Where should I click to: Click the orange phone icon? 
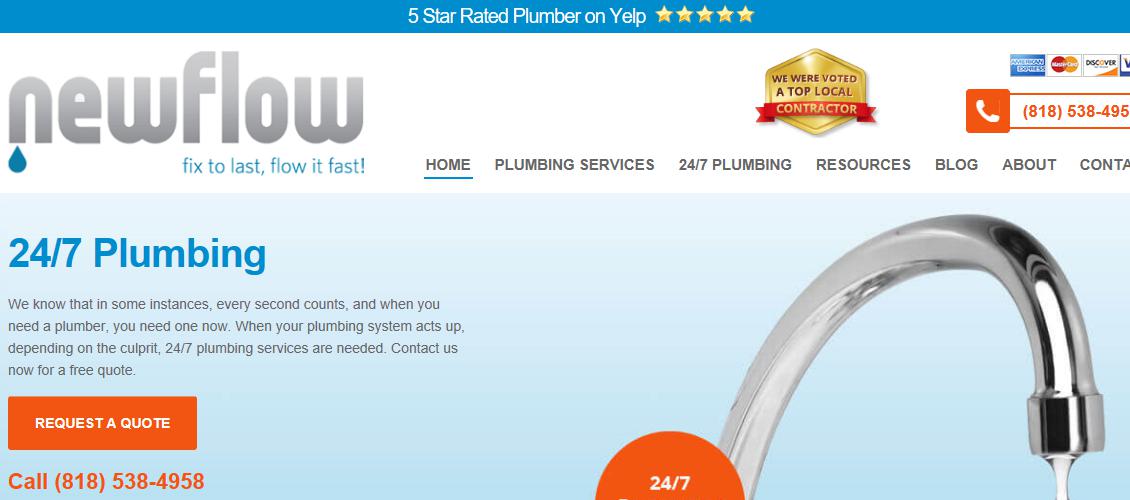(987, 111)
